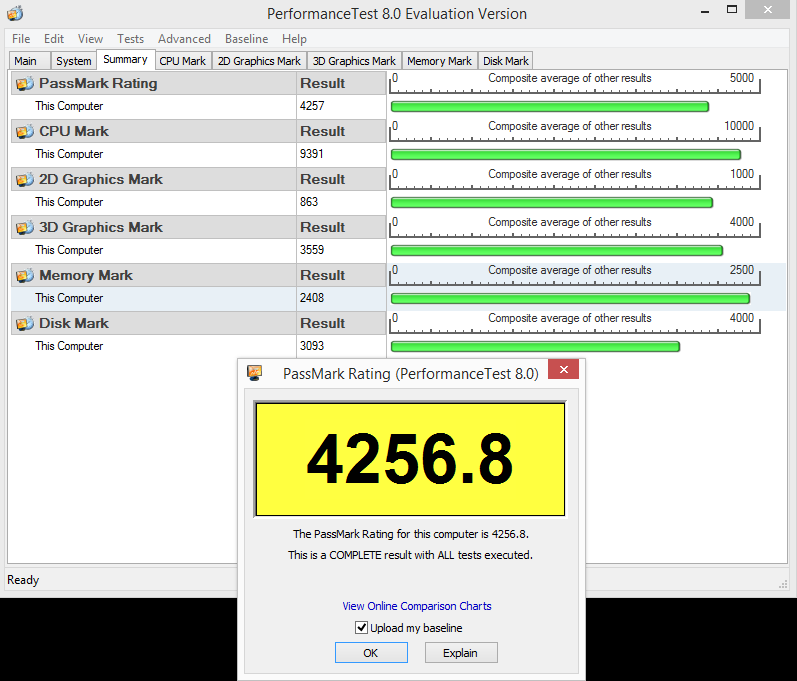Click This Computer under Memory Mark
Screen dimensions: 797x681
69,298
